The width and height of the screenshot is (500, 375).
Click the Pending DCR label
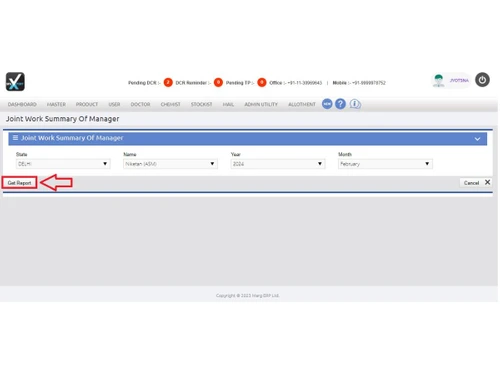144,83
